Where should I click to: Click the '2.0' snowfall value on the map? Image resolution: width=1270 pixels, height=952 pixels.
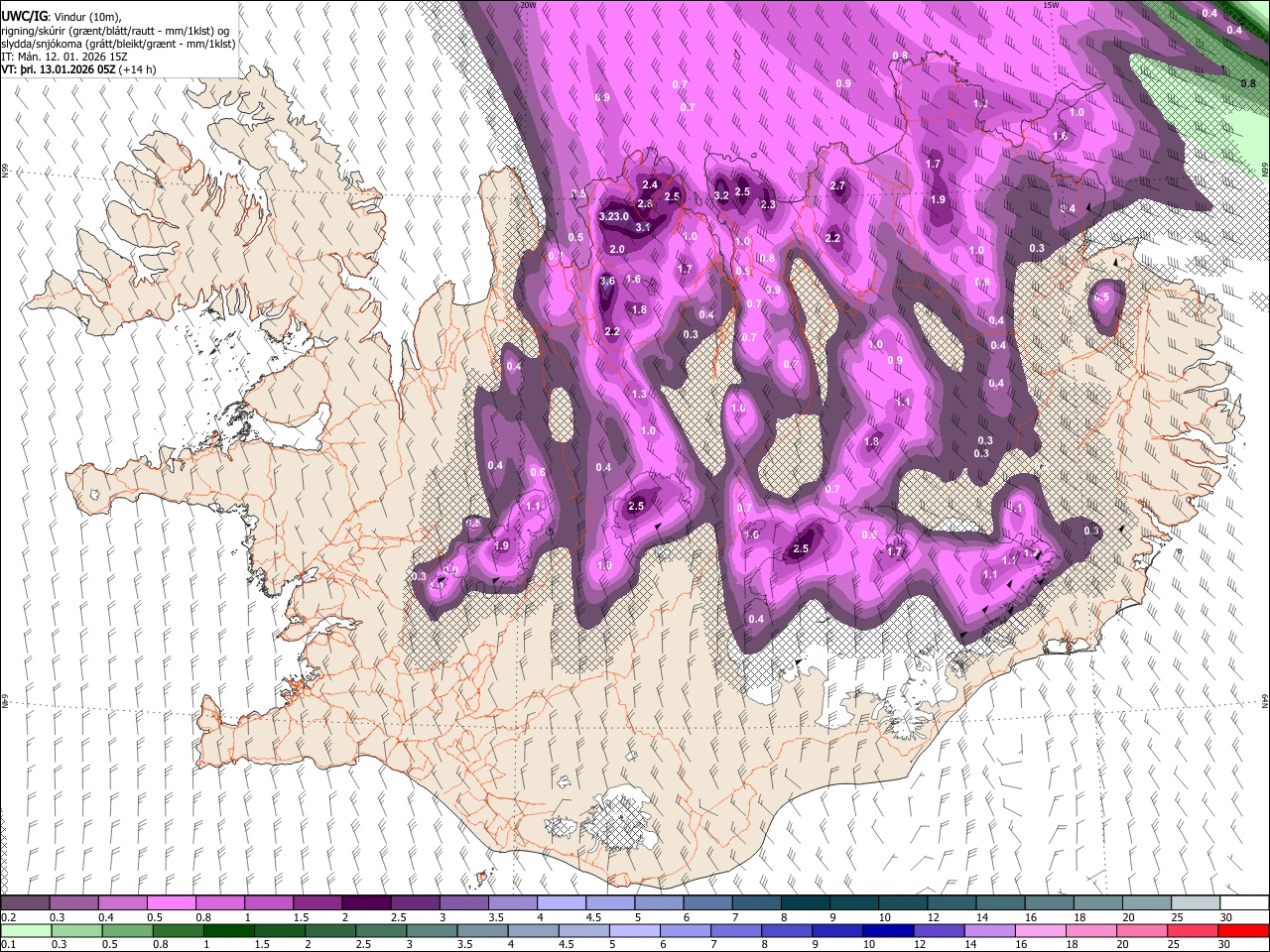(x=617, y=249)
